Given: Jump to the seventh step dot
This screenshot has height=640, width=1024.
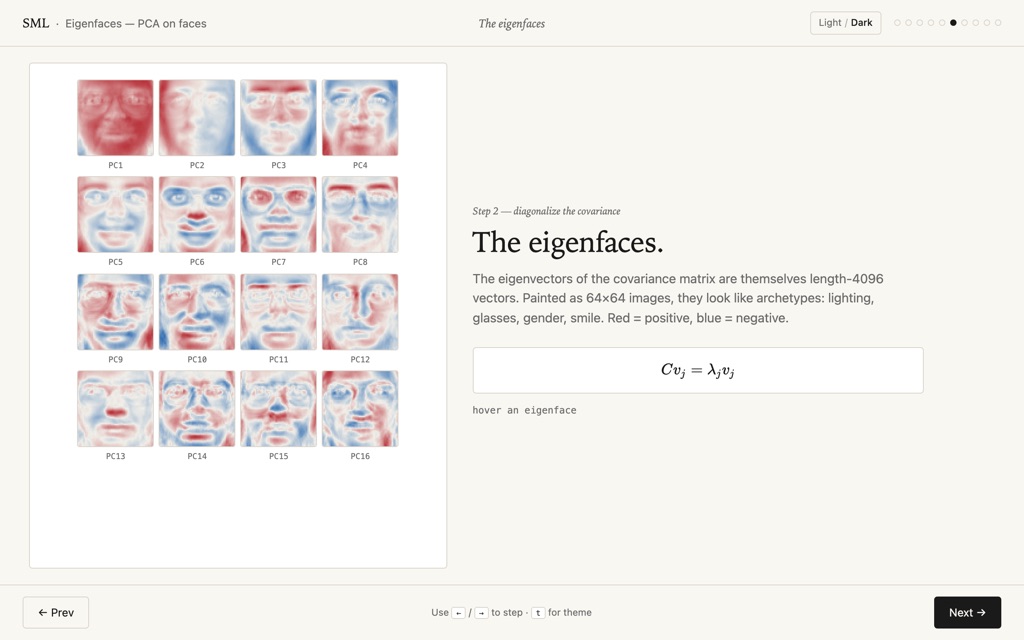Looking at the screenshot, I should point(965,23).
